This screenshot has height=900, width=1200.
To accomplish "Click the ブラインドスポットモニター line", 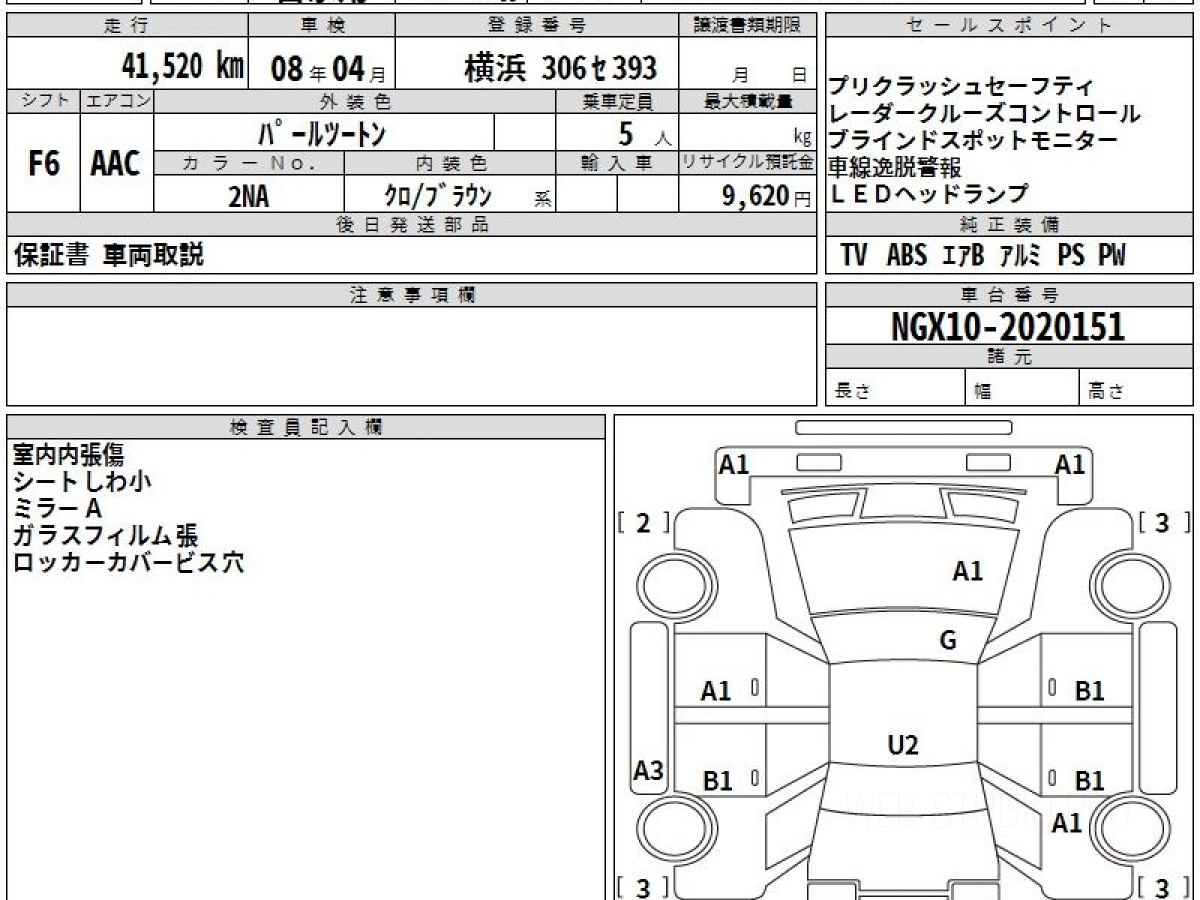I will tap(974, 140).
